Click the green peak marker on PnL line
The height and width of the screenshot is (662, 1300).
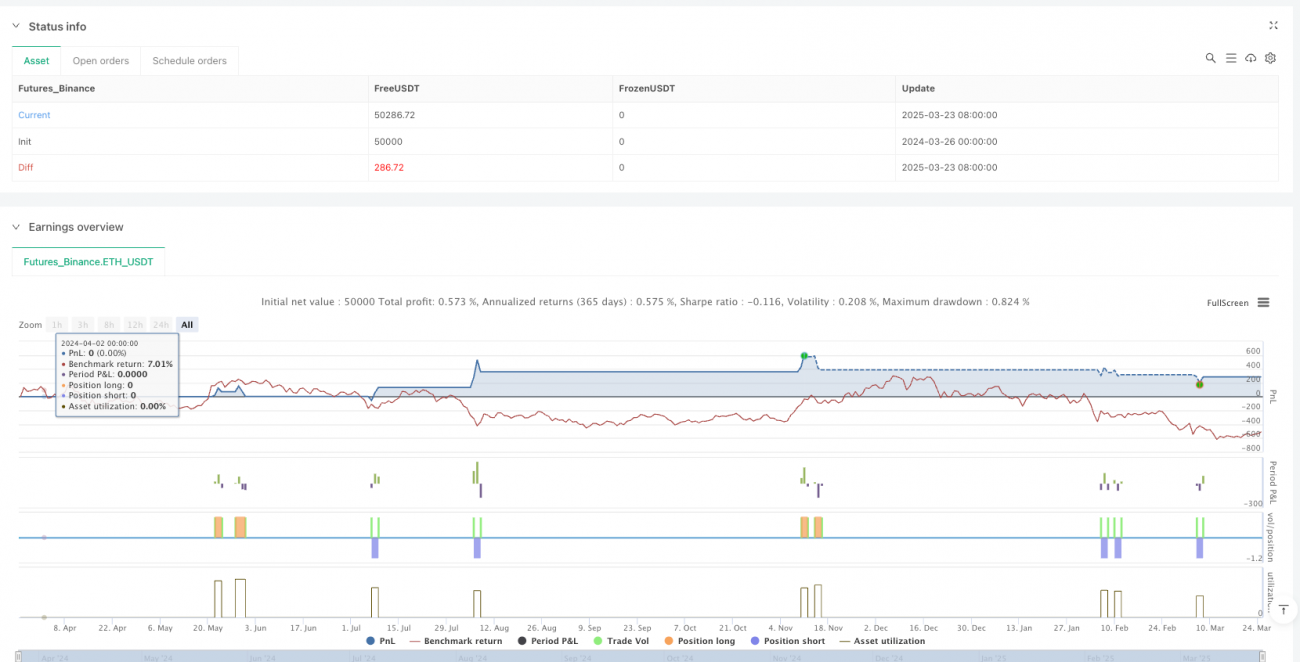tap(804, 356)
